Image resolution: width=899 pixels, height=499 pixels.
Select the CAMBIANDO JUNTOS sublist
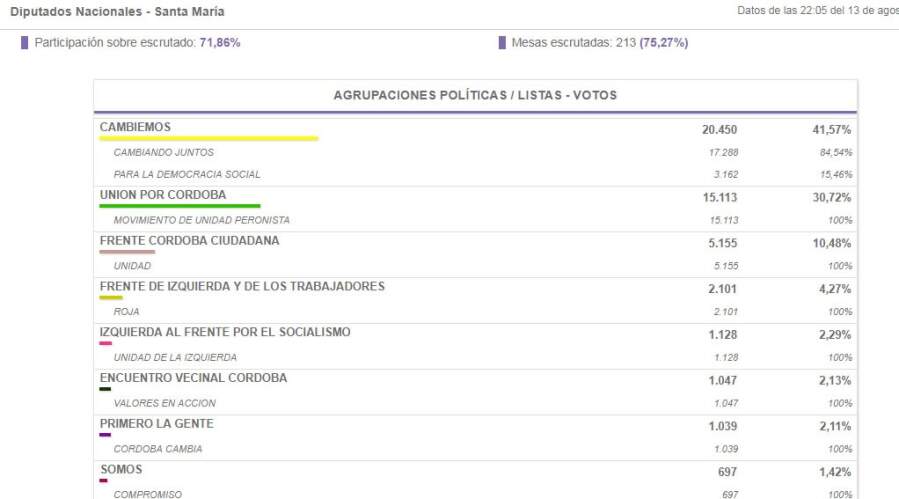[163, 152]
